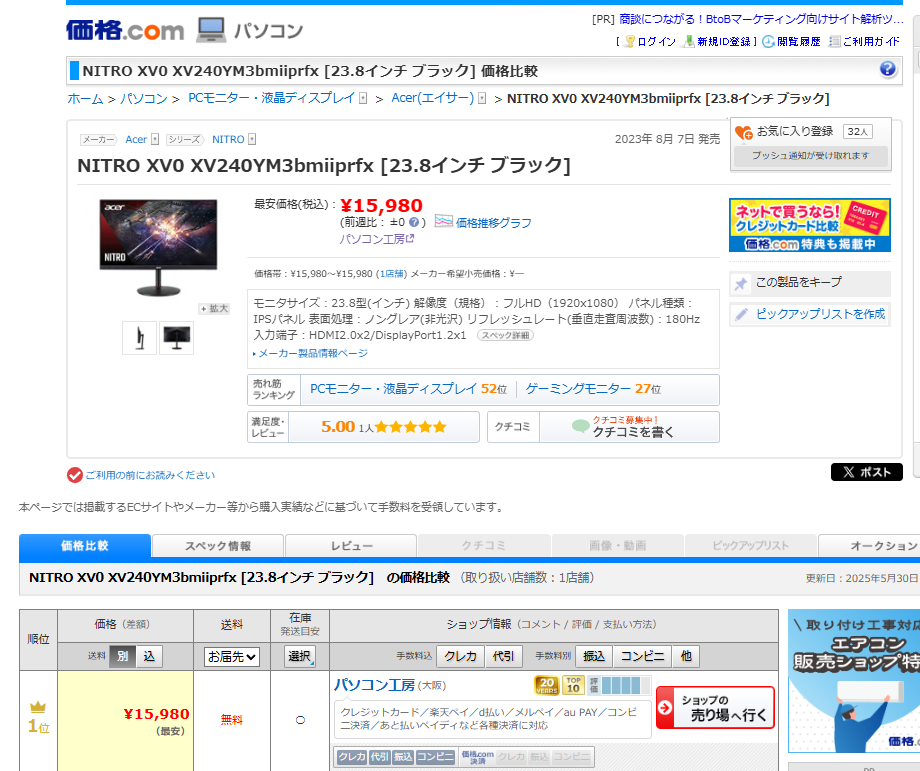Image resolution: width=920 pixels, height=771 pixels.
Task: Click the ホーム breadcrumb link
Action: pos(85,99)
